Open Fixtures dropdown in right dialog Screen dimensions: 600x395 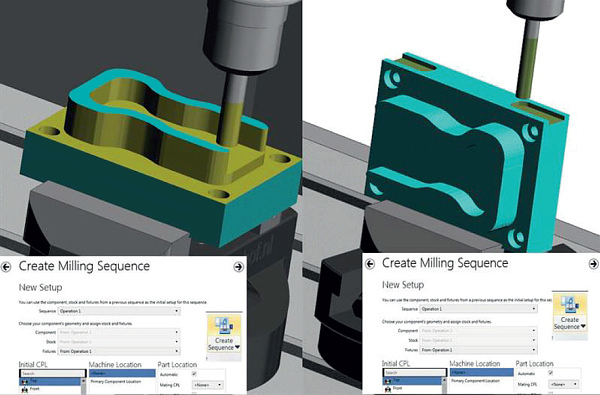478,350
